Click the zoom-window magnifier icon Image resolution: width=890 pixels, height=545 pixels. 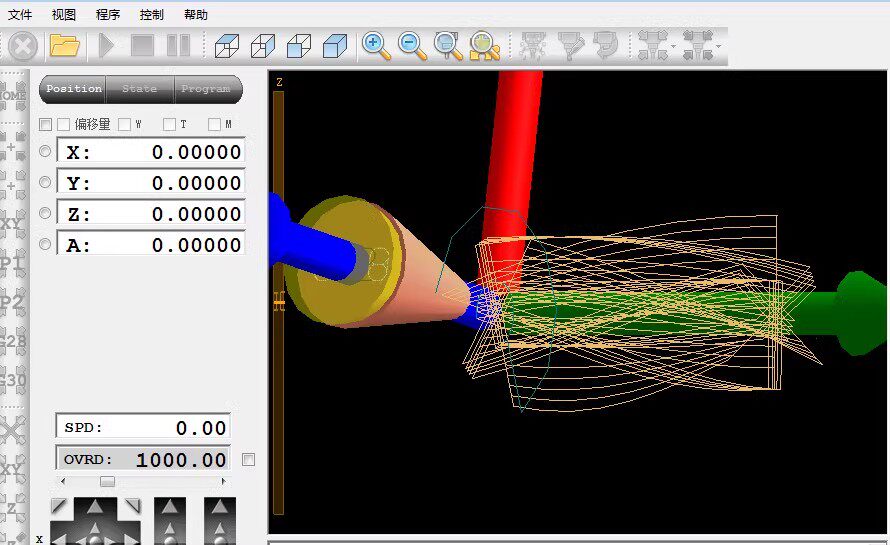pos(448,45)
